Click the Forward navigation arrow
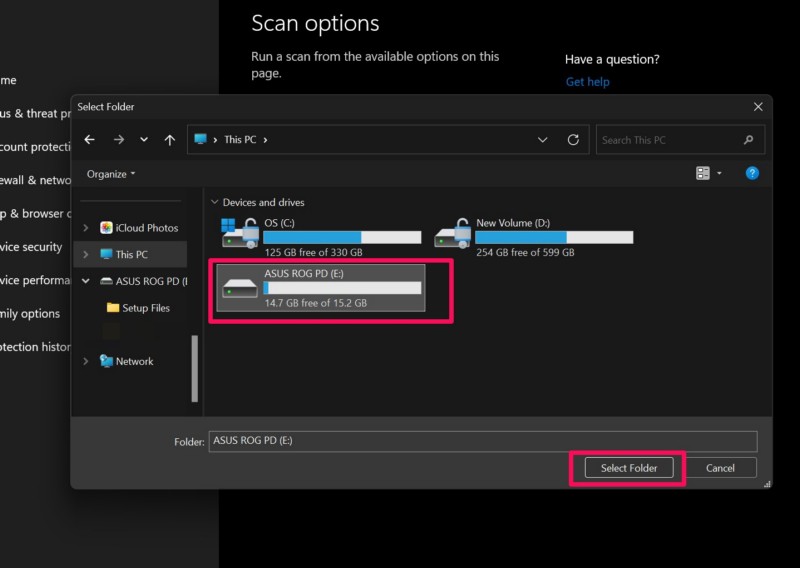 pos(119,140)
